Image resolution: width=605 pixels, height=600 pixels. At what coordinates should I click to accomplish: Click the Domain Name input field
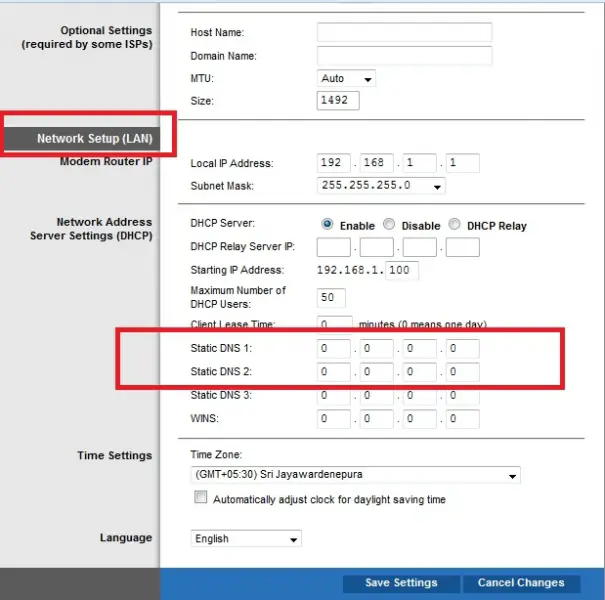404,56
